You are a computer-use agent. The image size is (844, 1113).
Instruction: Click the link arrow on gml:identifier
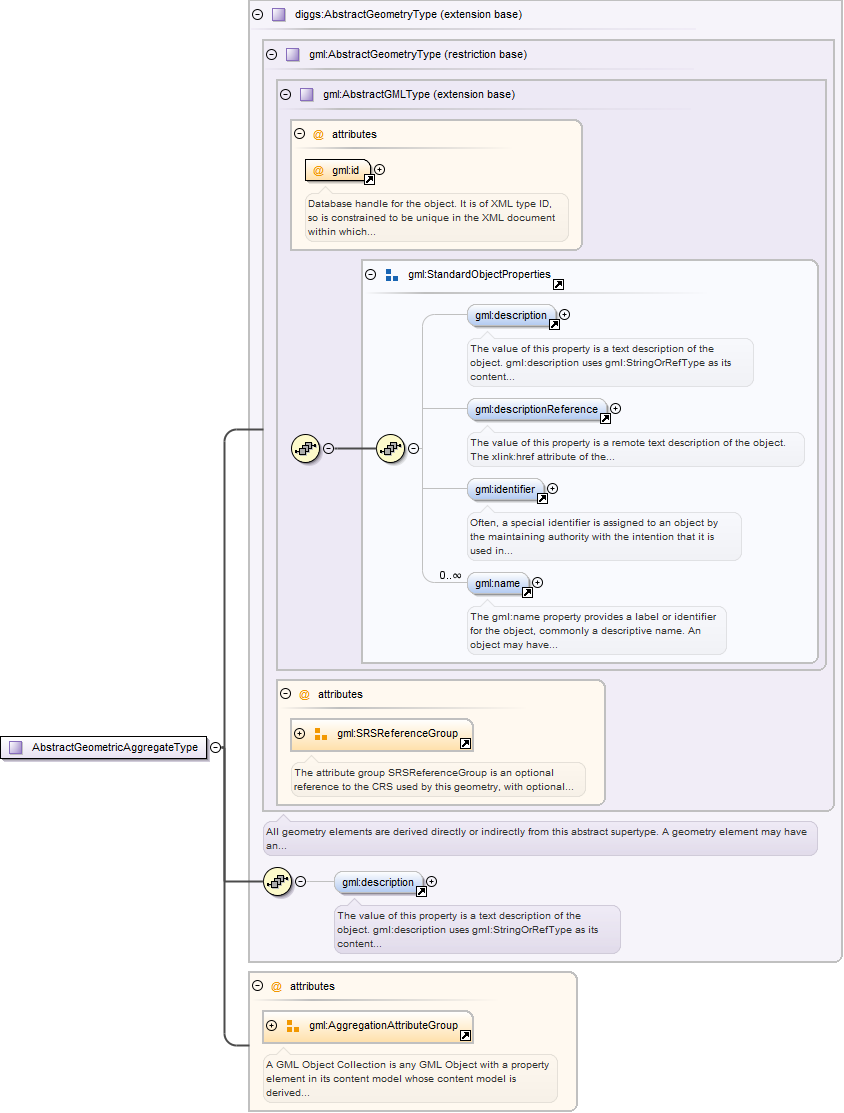(542, 499)
